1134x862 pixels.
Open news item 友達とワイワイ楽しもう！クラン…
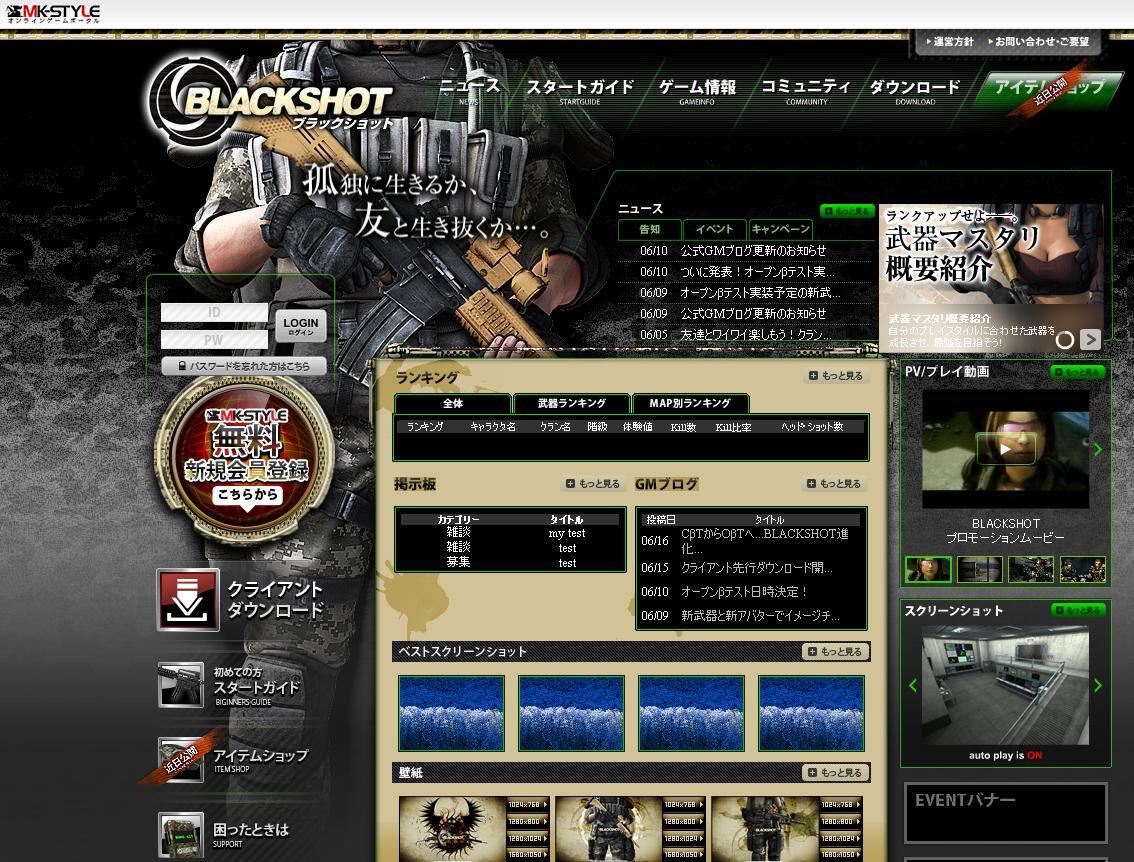pyautogui.click(x=756, y=335)
